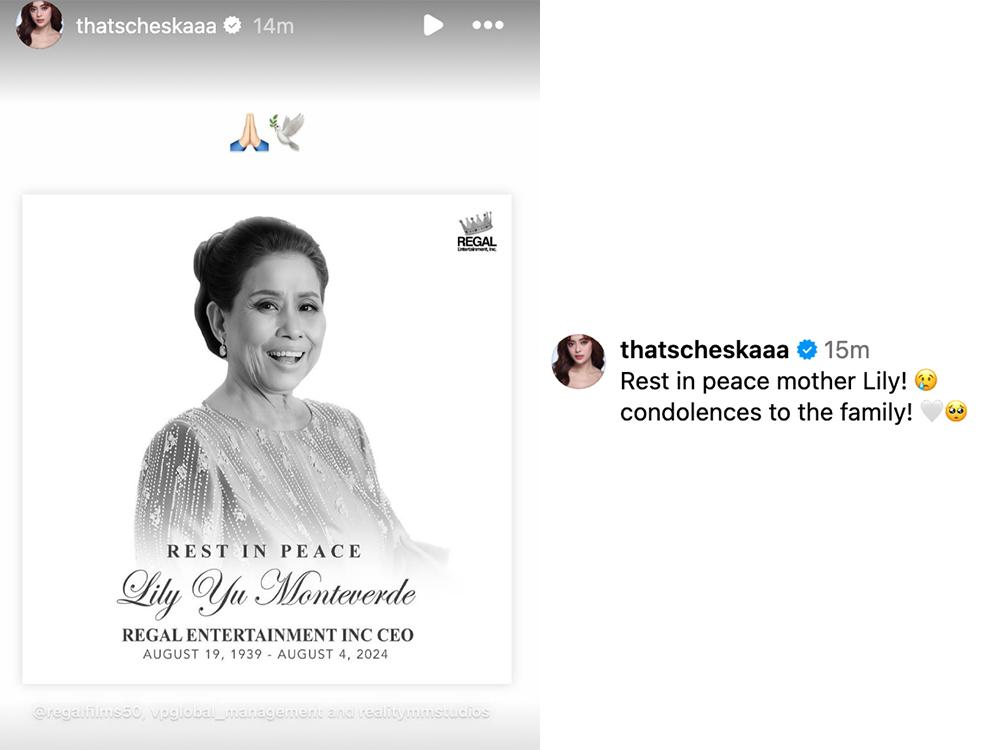Click the 14m story timestamp
The image size is (1000, 750).
coord(273,26)
